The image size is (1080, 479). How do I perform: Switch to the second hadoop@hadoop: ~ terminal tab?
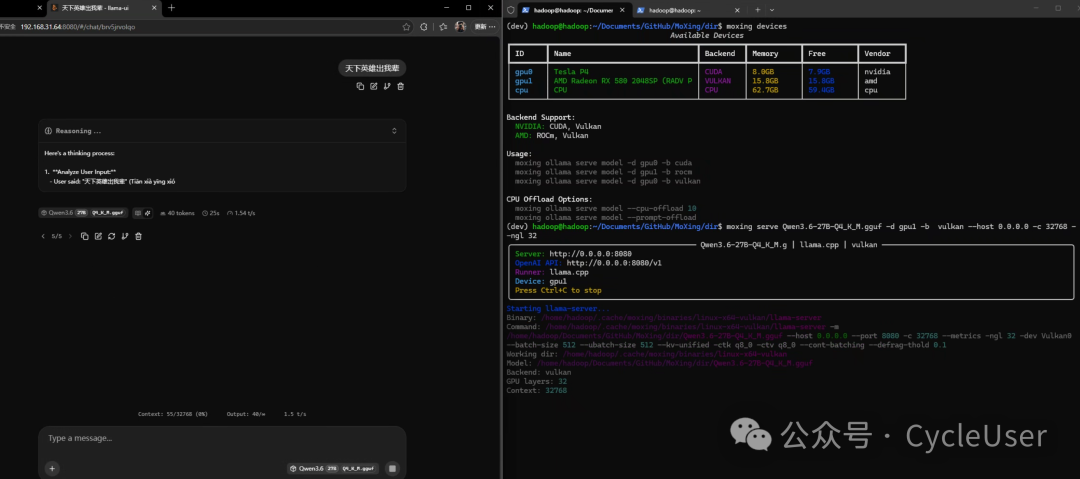(x=687, y=10)
